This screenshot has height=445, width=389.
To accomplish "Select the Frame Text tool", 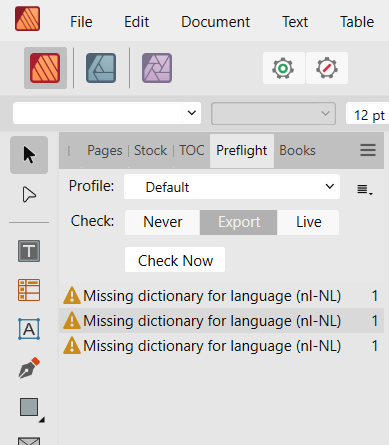I will coord(29,251).
